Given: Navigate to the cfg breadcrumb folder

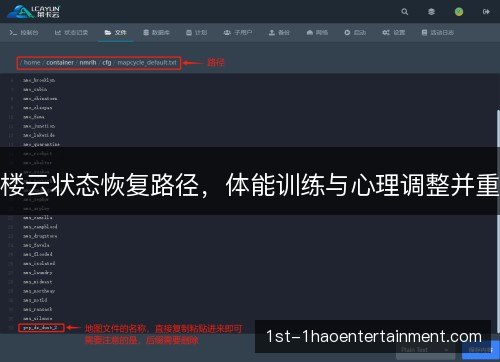Looking at the screenshot, I should pos(107,63).
